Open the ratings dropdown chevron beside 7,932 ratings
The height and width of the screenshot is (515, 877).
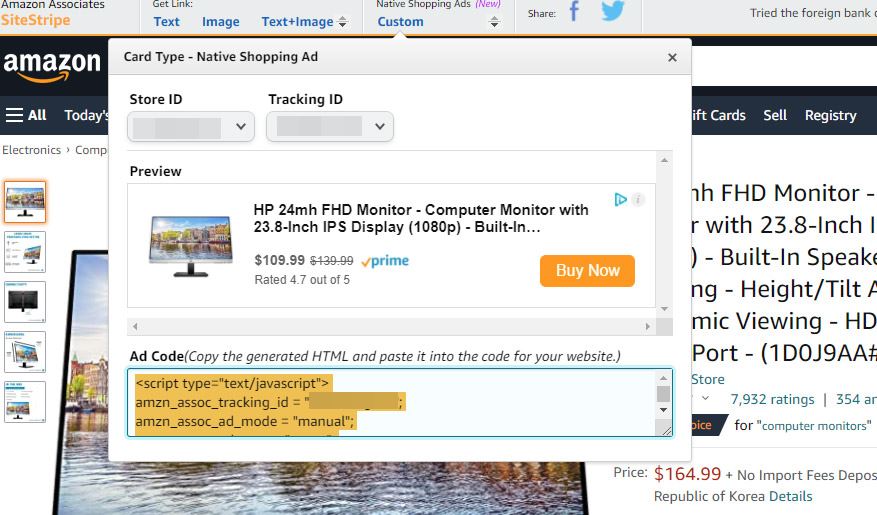(705, 399)
